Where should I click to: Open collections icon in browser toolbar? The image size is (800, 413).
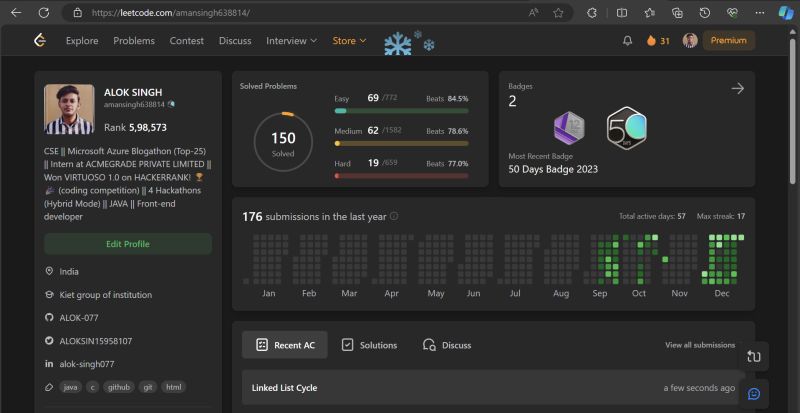pyautogui.click(x=677, y=13)
